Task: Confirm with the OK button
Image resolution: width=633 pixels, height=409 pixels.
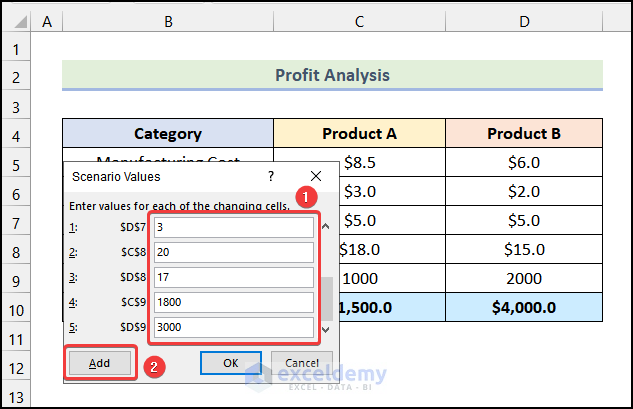Action: coord(230,363)
